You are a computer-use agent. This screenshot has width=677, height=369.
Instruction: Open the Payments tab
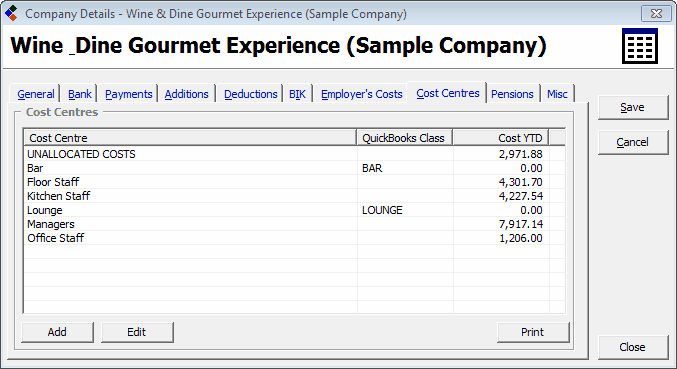[129, 94]
